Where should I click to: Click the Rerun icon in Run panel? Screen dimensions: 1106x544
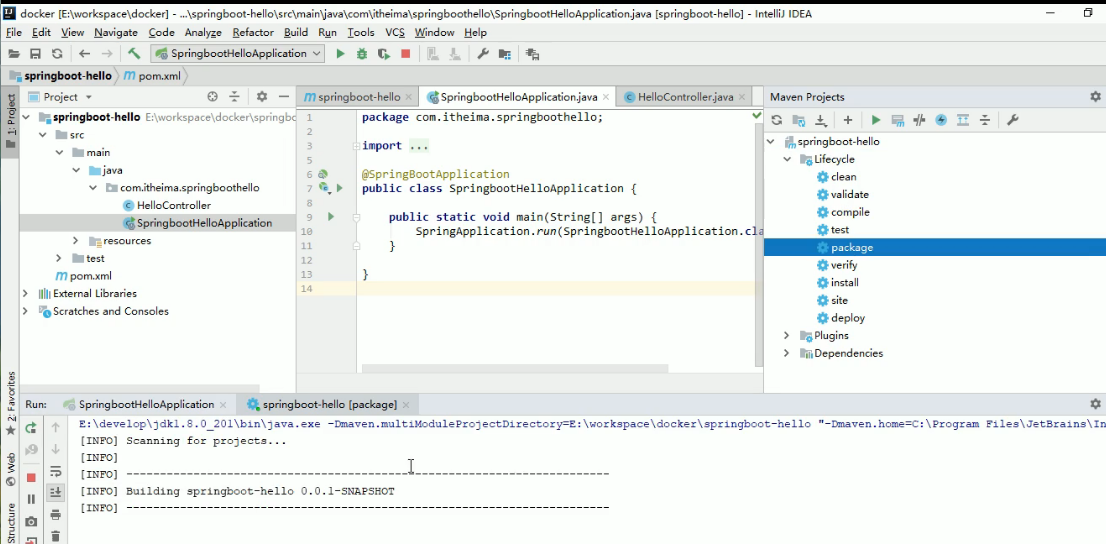31,428
